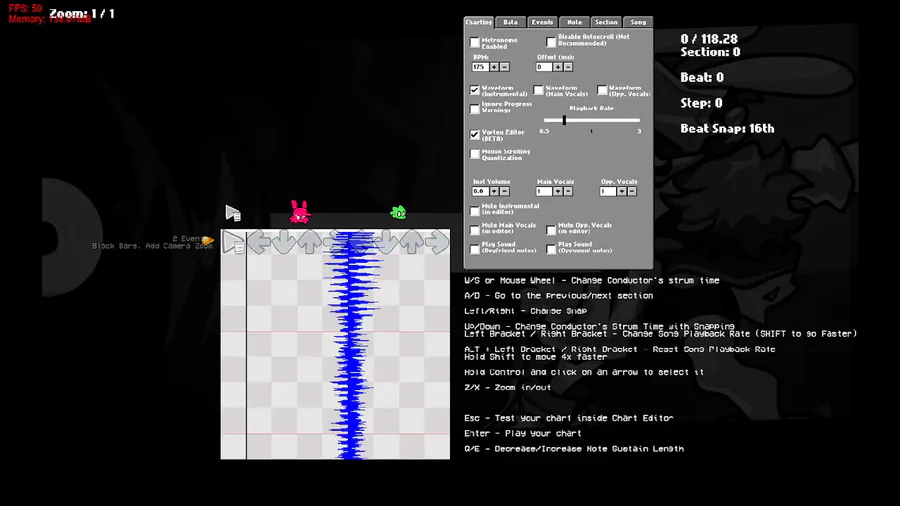Enable Waveform (Opp. Vocals)
900x506 pixels.
tap(602, 90)
